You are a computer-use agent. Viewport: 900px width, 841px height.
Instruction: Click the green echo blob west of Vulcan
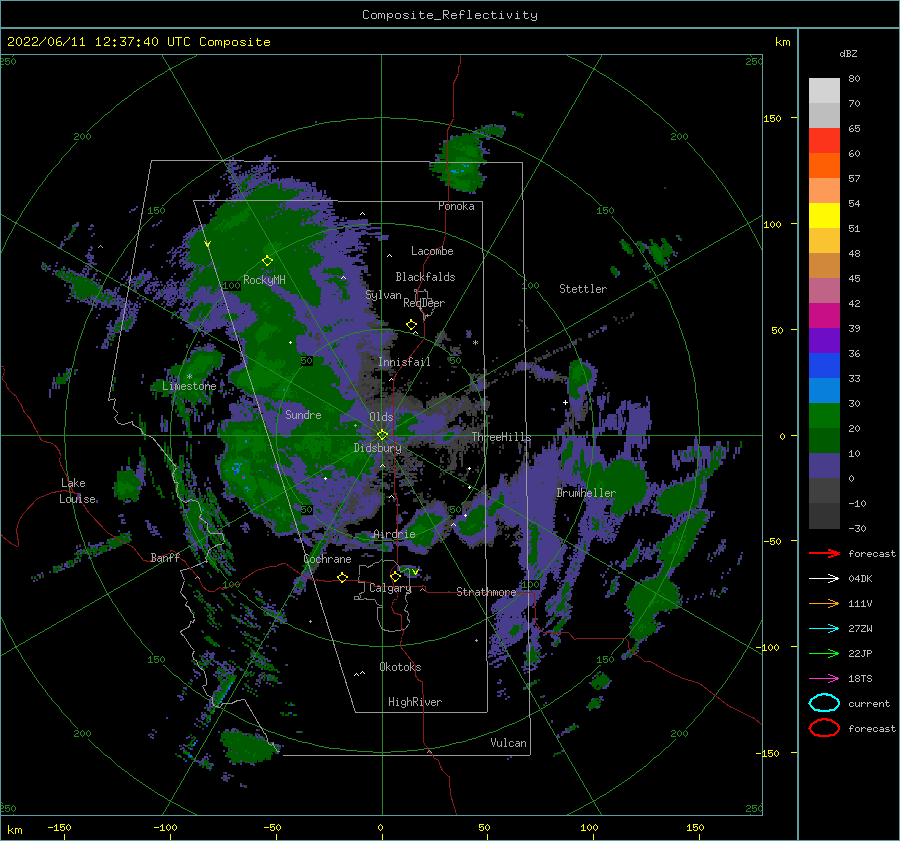coord(250,746)
